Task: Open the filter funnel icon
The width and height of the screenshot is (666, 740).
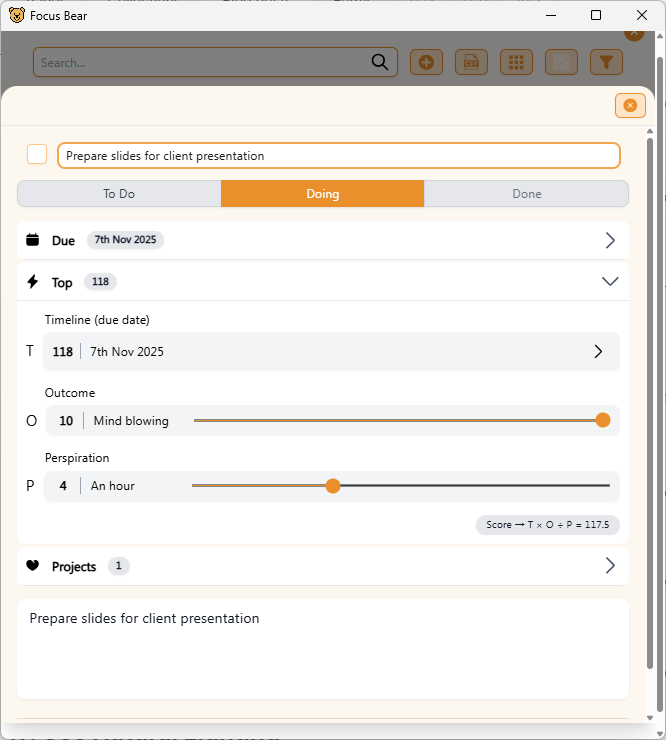Action: pyautogui.click(x=606, y=62)
